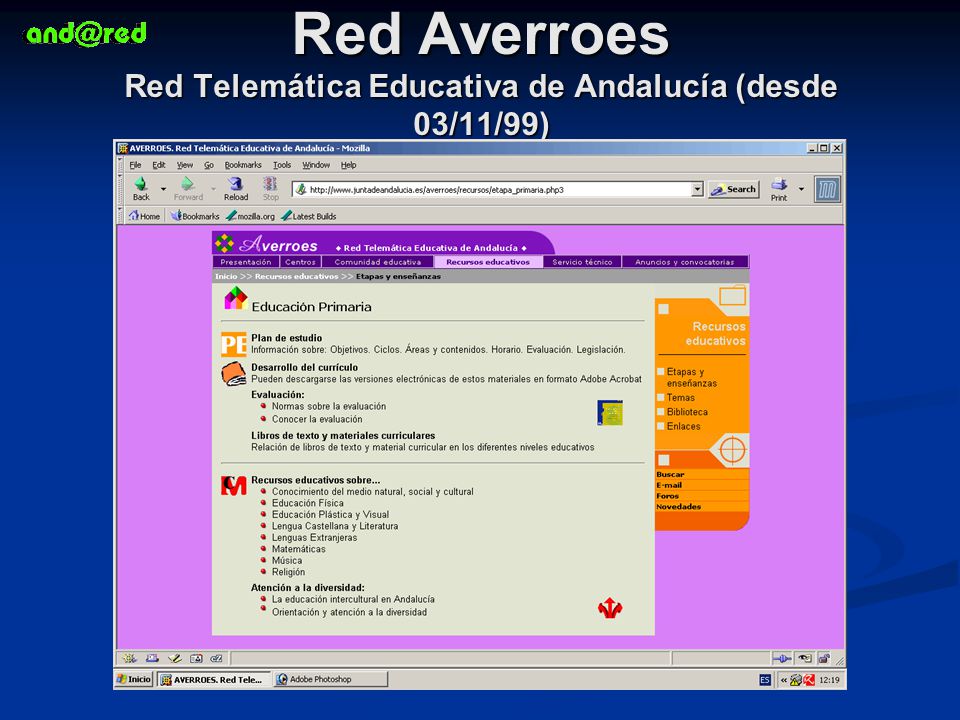Click the Averroes logo in the page header
Screen dimensions: 960x720
(266, 244)
